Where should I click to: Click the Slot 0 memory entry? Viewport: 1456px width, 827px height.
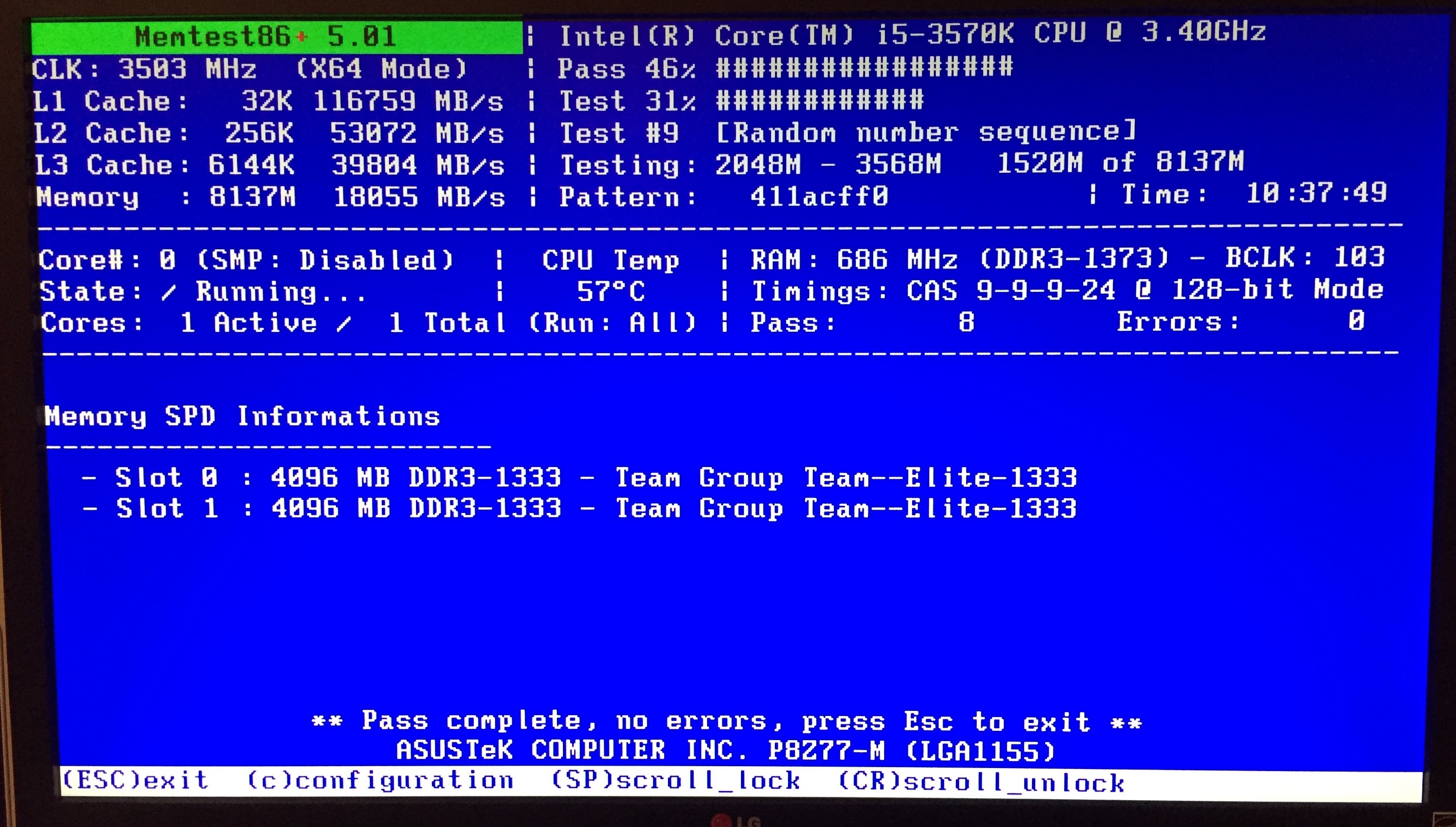click(580, 477)
